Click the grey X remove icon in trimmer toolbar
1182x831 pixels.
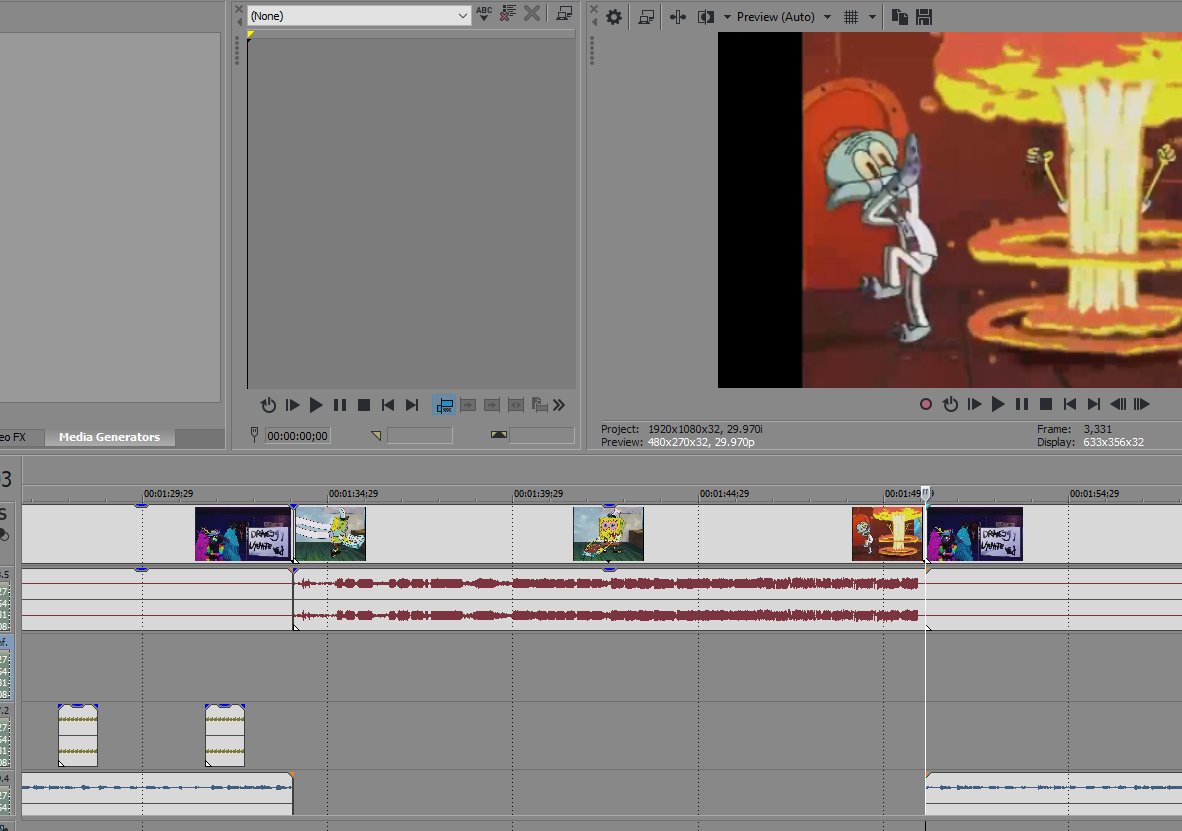pyautogui.click(x=532, y=14)
